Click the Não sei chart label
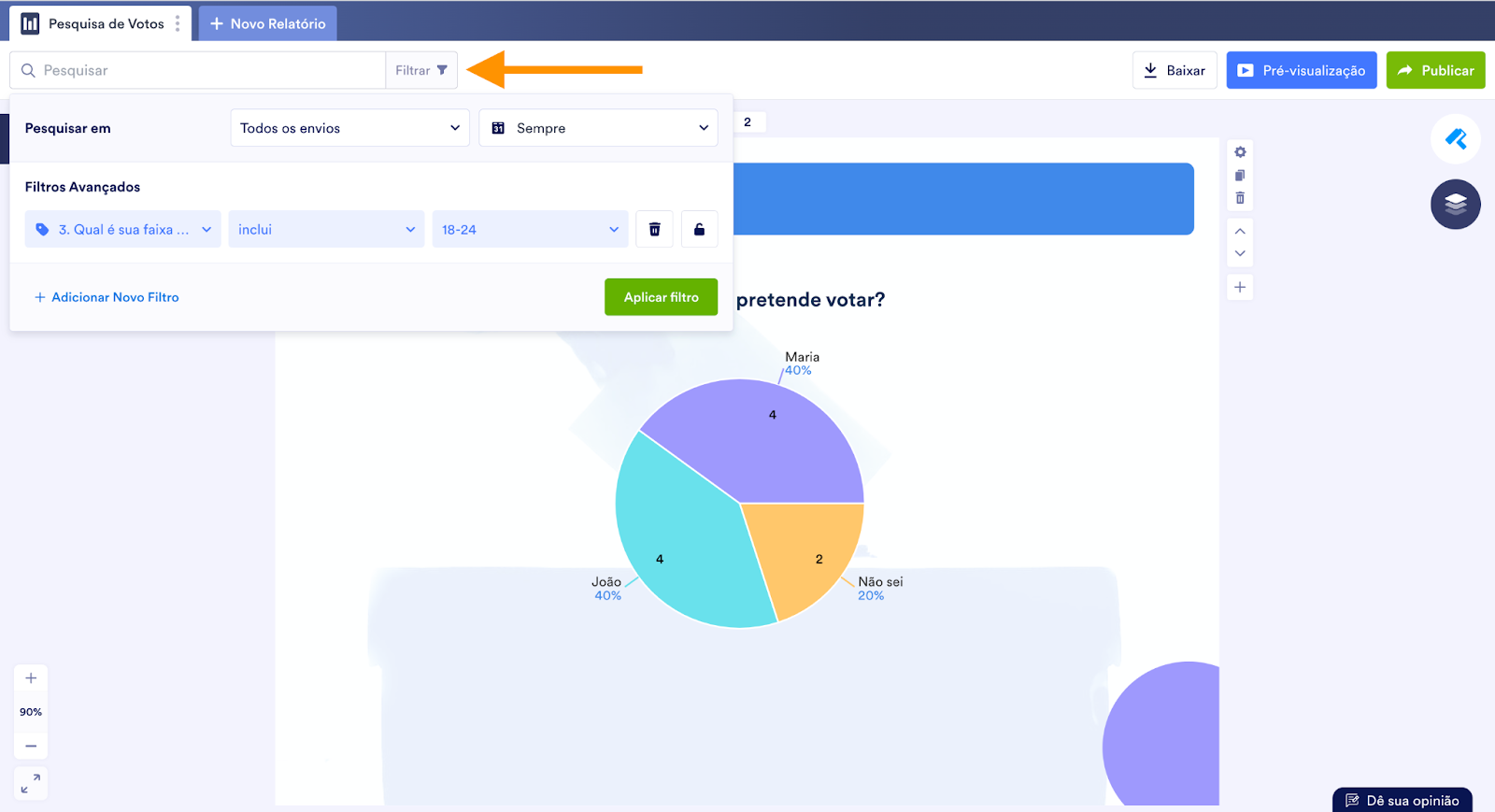Viewport: 1495px width, 812px height. pos(880,581)
